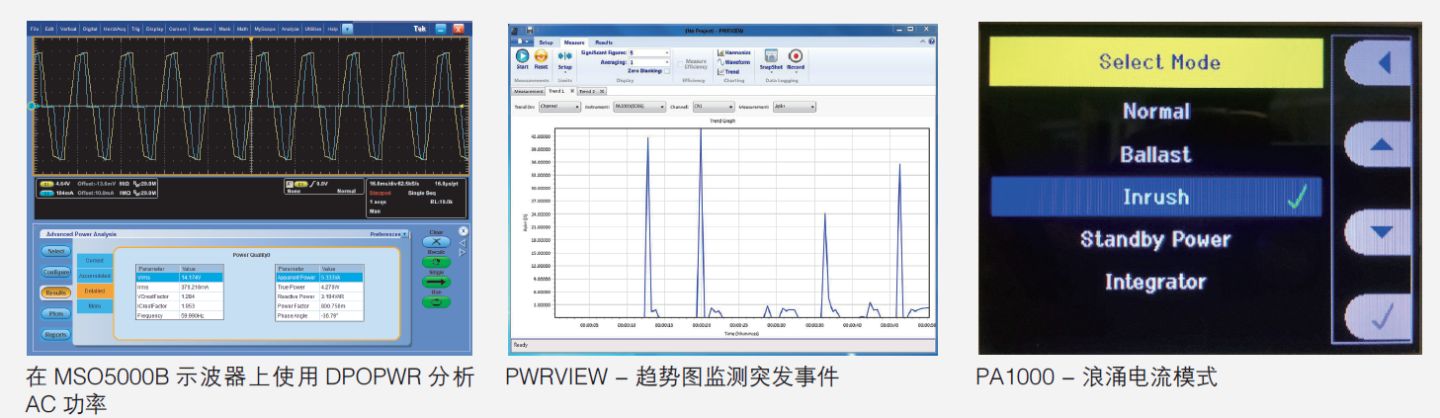Click the Recalc button in oscilloscope panel

pyautogui.click(x=437, y=261)
